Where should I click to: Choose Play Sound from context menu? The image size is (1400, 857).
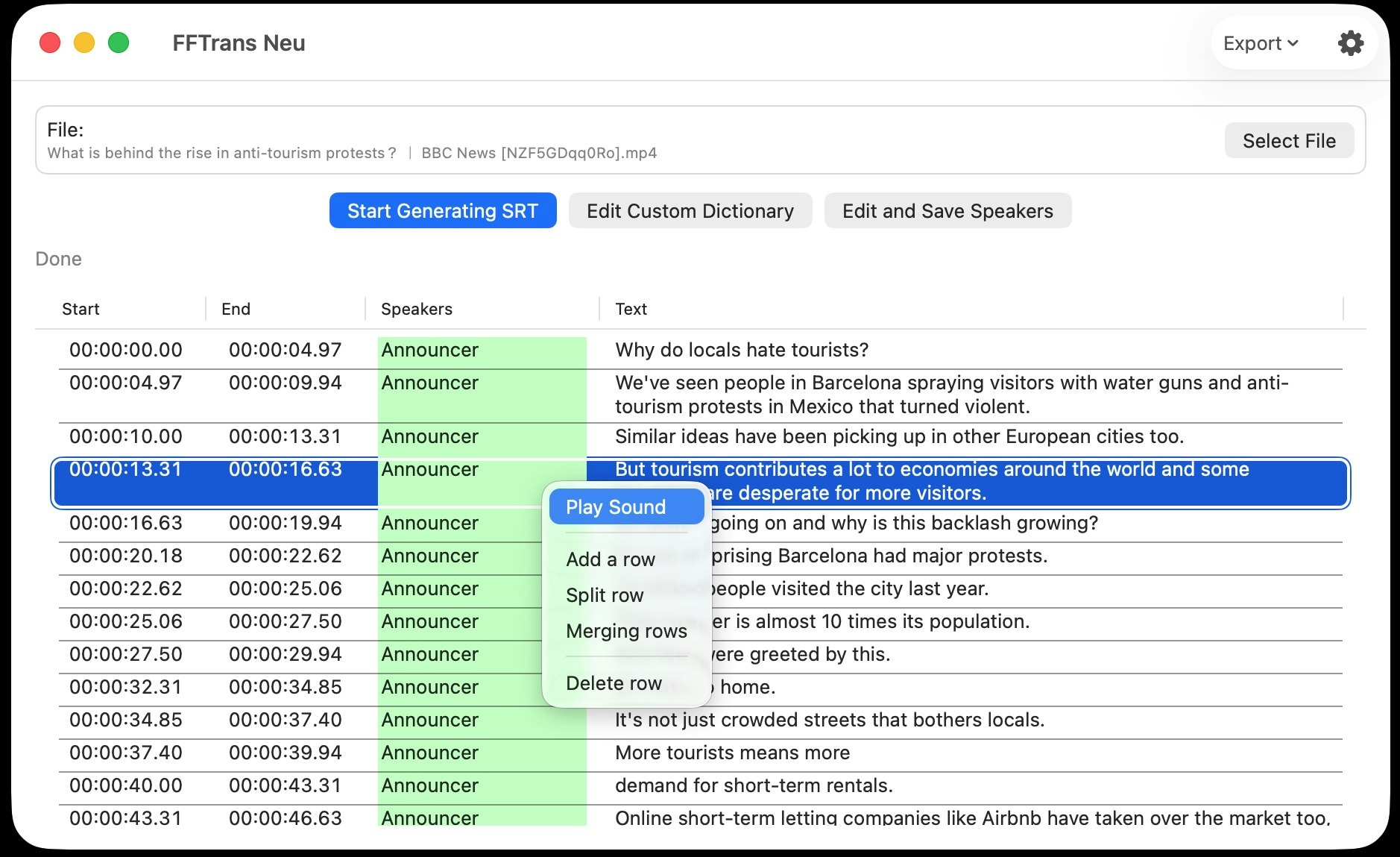[626, 507]
